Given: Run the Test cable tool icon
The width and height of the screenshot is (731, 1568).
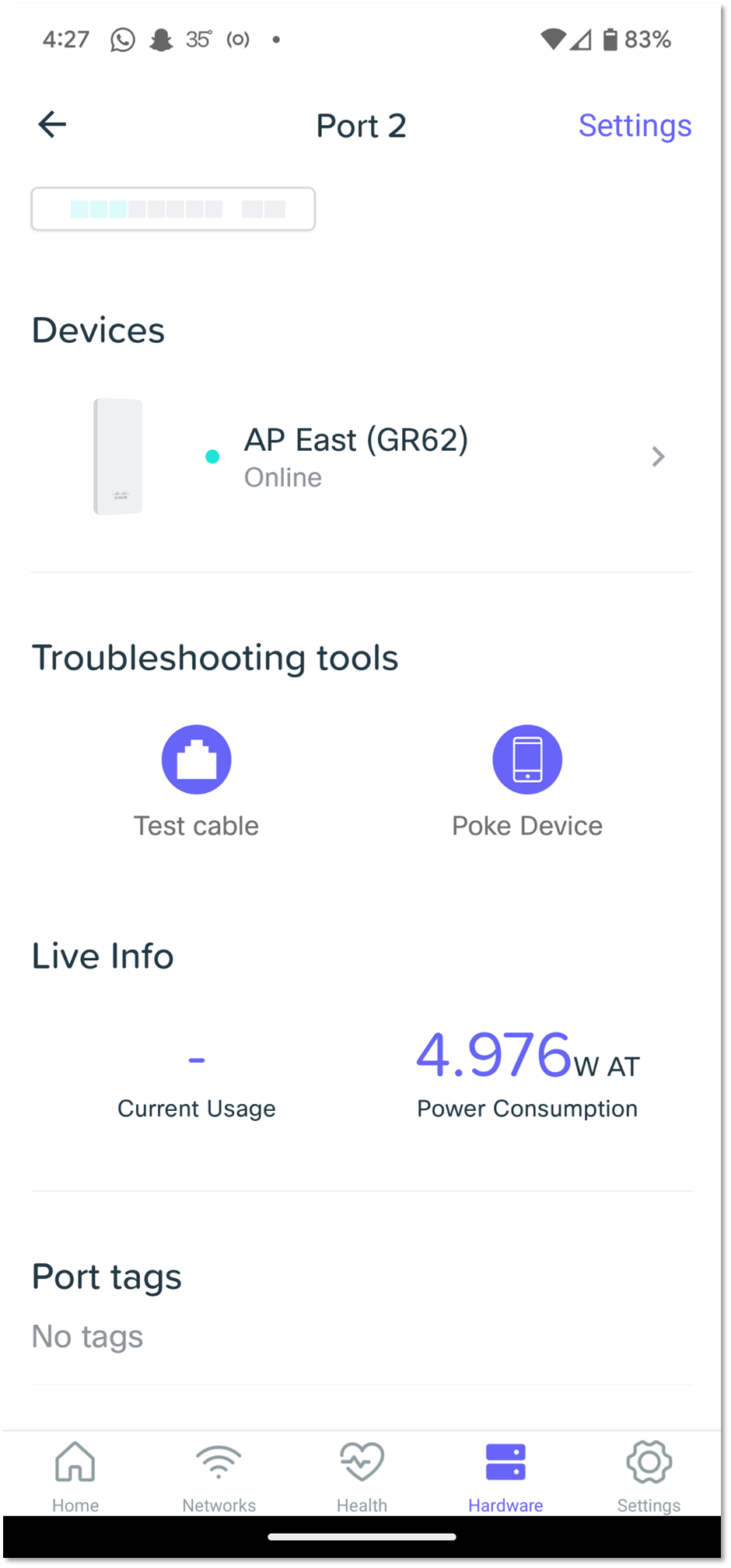Looking at the screenshot, I should (x=196, y=760).
